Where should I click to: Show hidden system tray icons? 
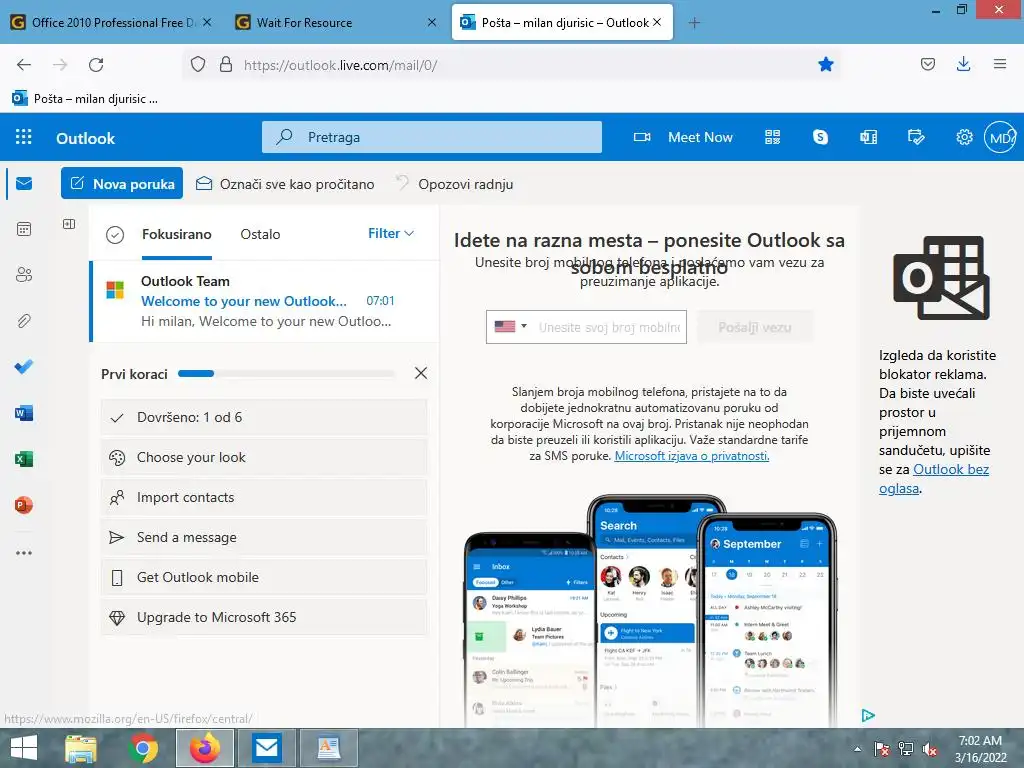(857, 749)
